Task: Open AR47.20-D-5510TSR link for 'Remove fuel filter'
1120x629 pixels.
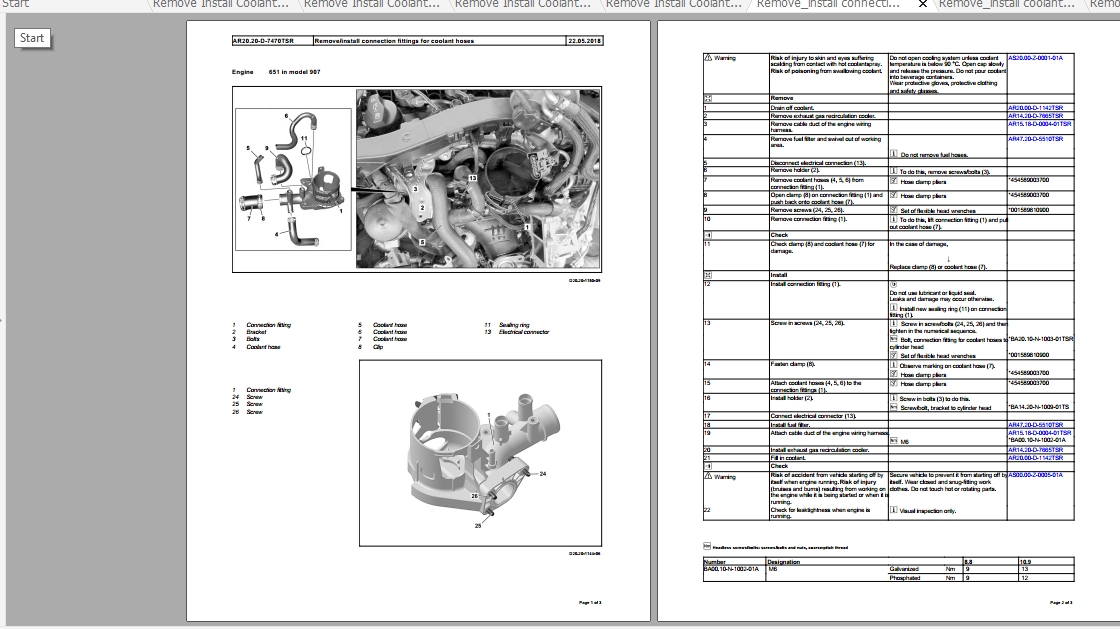Action: click(x=1035, y=139)
